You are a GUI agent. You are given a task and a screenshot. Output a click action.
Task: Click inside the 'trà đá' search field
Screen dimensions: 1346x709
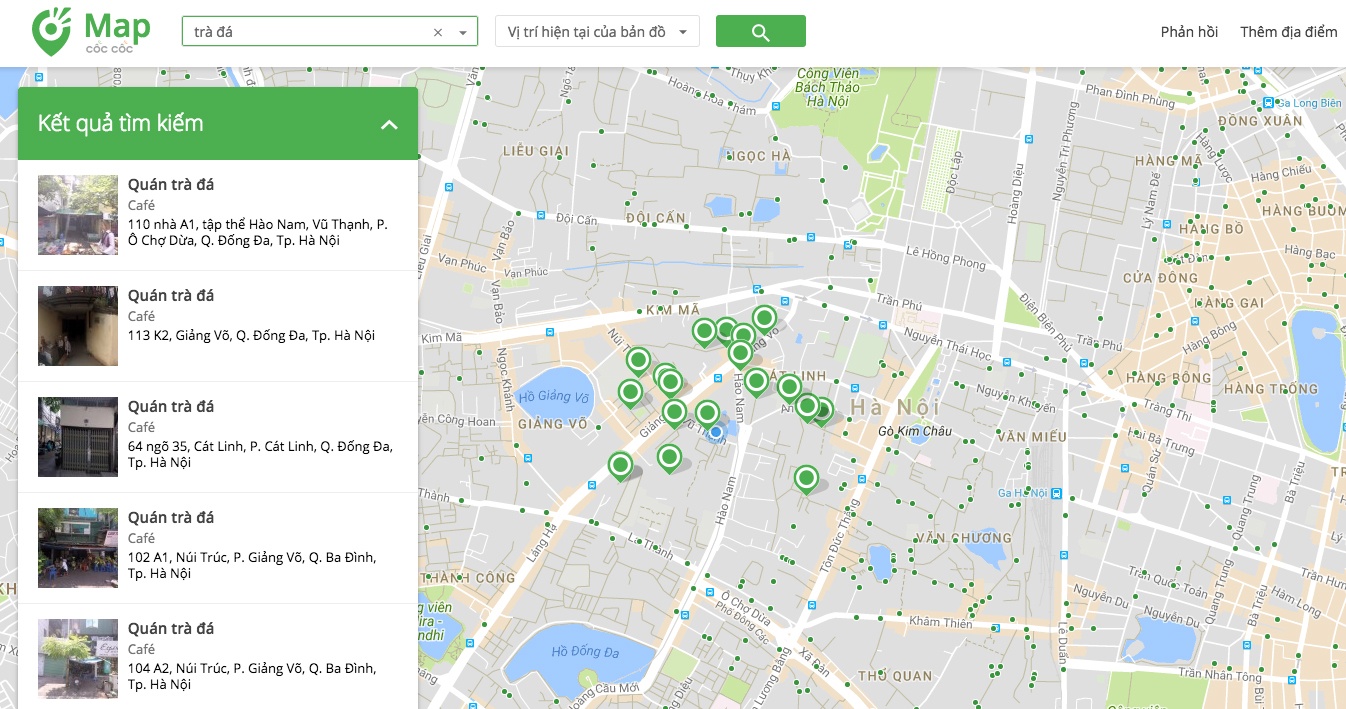click(x=305, y=32)
